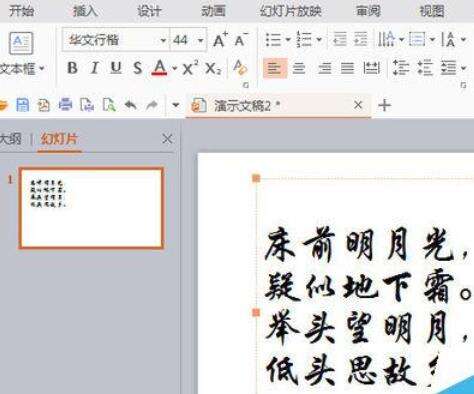The image size is (474, 394).
Task: Click the Redo arrow icon
Action: (x=152, y=105)
